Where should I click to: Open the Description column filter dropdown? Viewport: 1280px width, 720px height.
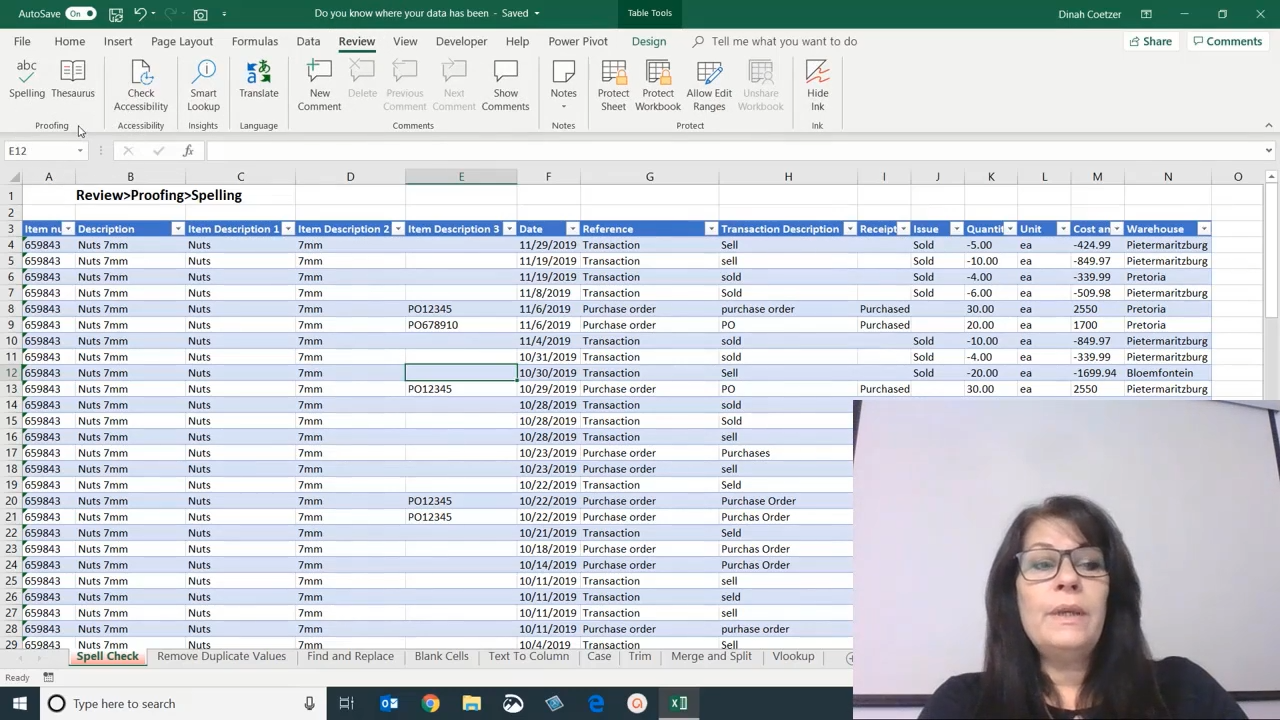click(178, 229)
